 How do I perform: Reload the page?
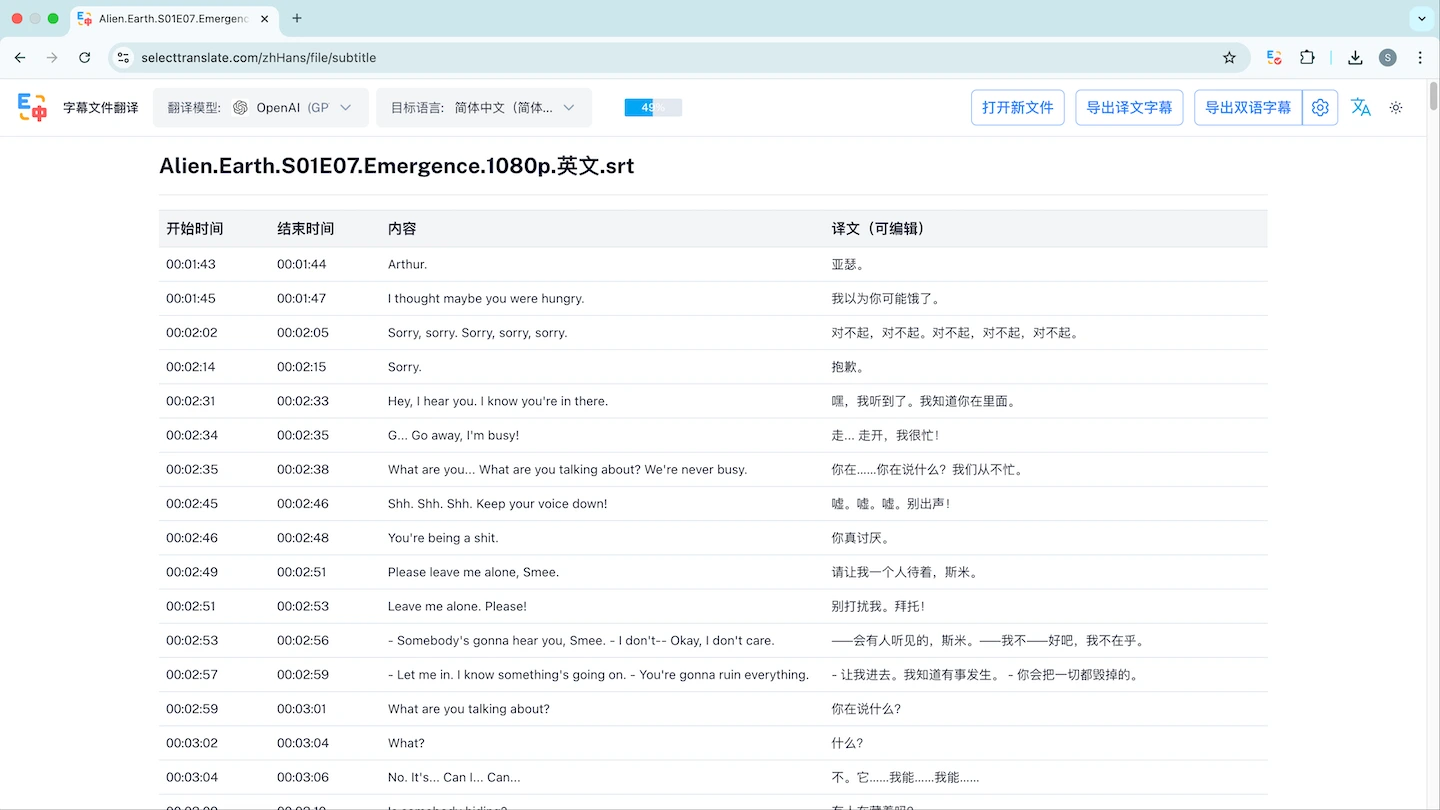[x=85, y=58]
